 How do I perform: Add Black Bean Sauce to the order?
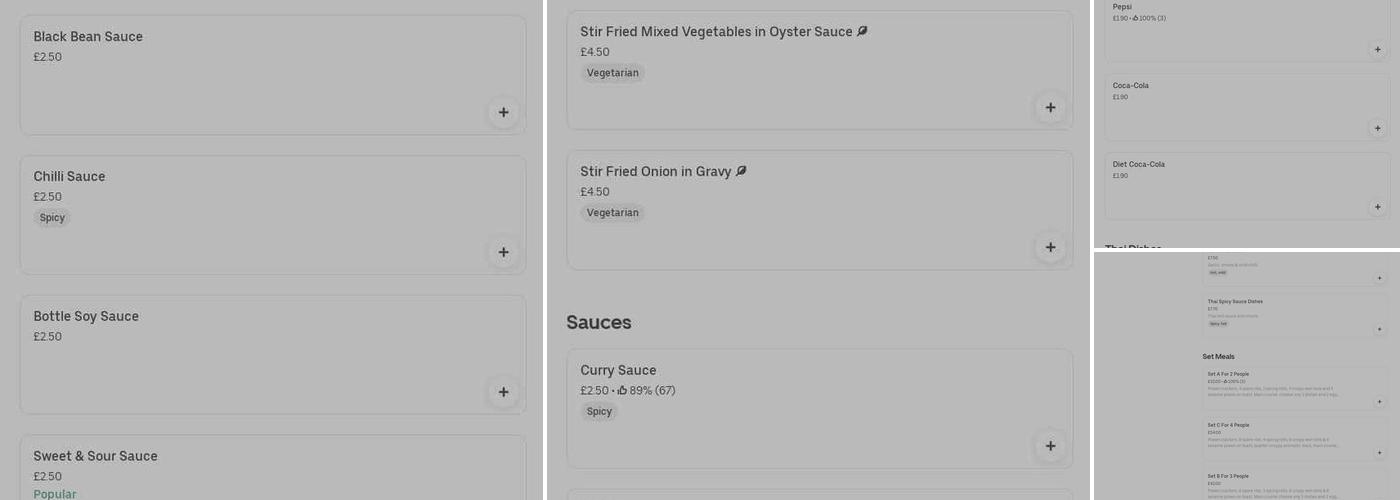[x=503, y=112]
